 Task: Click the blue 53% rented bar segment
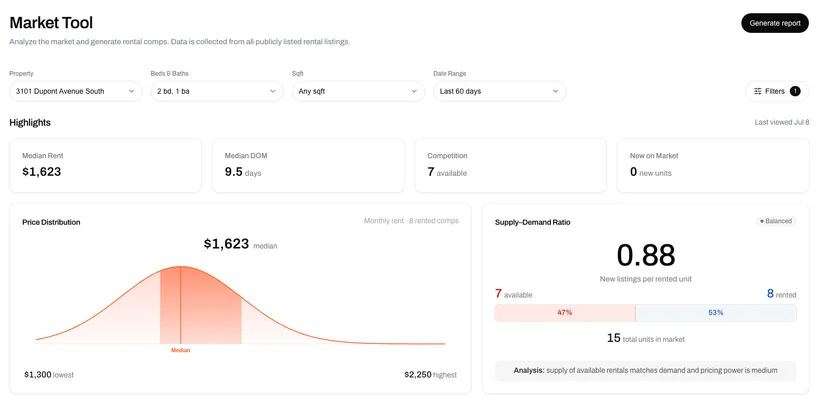716,313
